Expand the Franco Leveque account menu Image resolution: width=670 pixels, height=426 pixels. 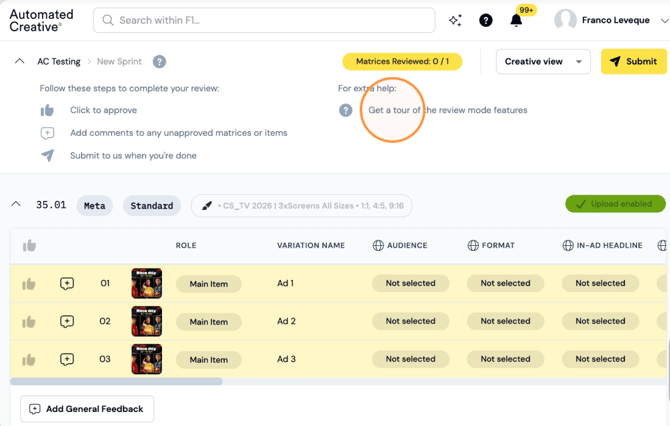(x=664, y=21)
